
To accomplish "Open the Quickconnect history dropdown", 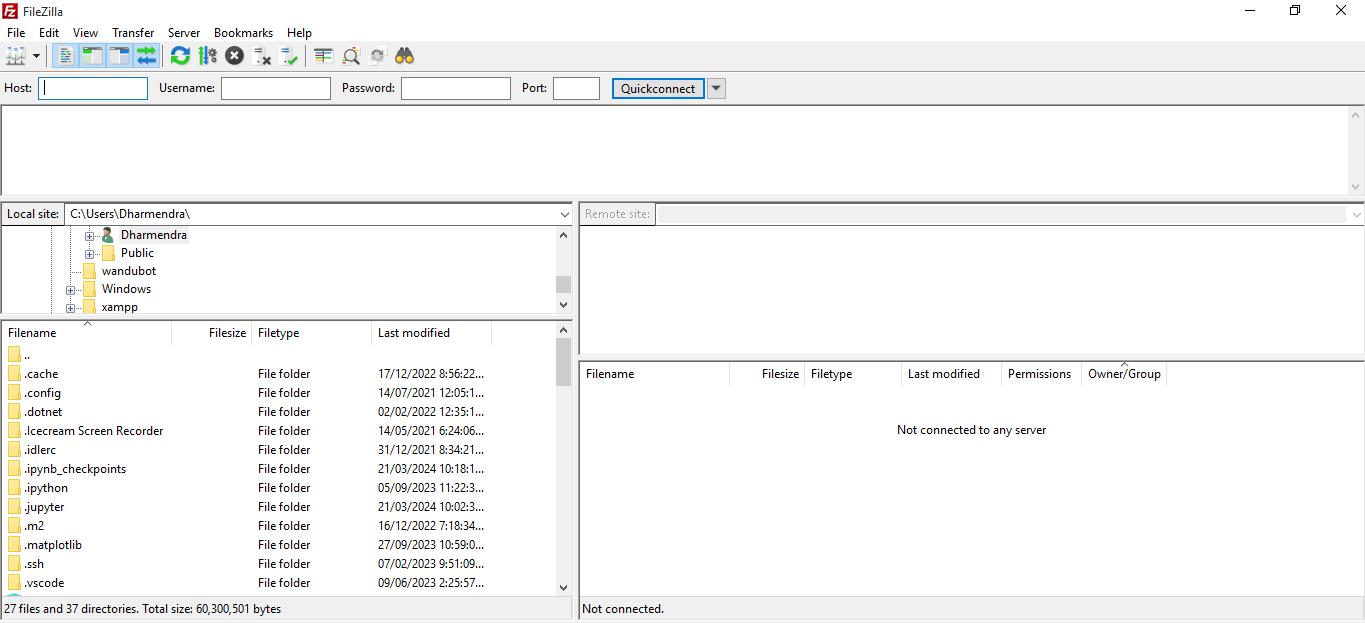I will [716, 88].
